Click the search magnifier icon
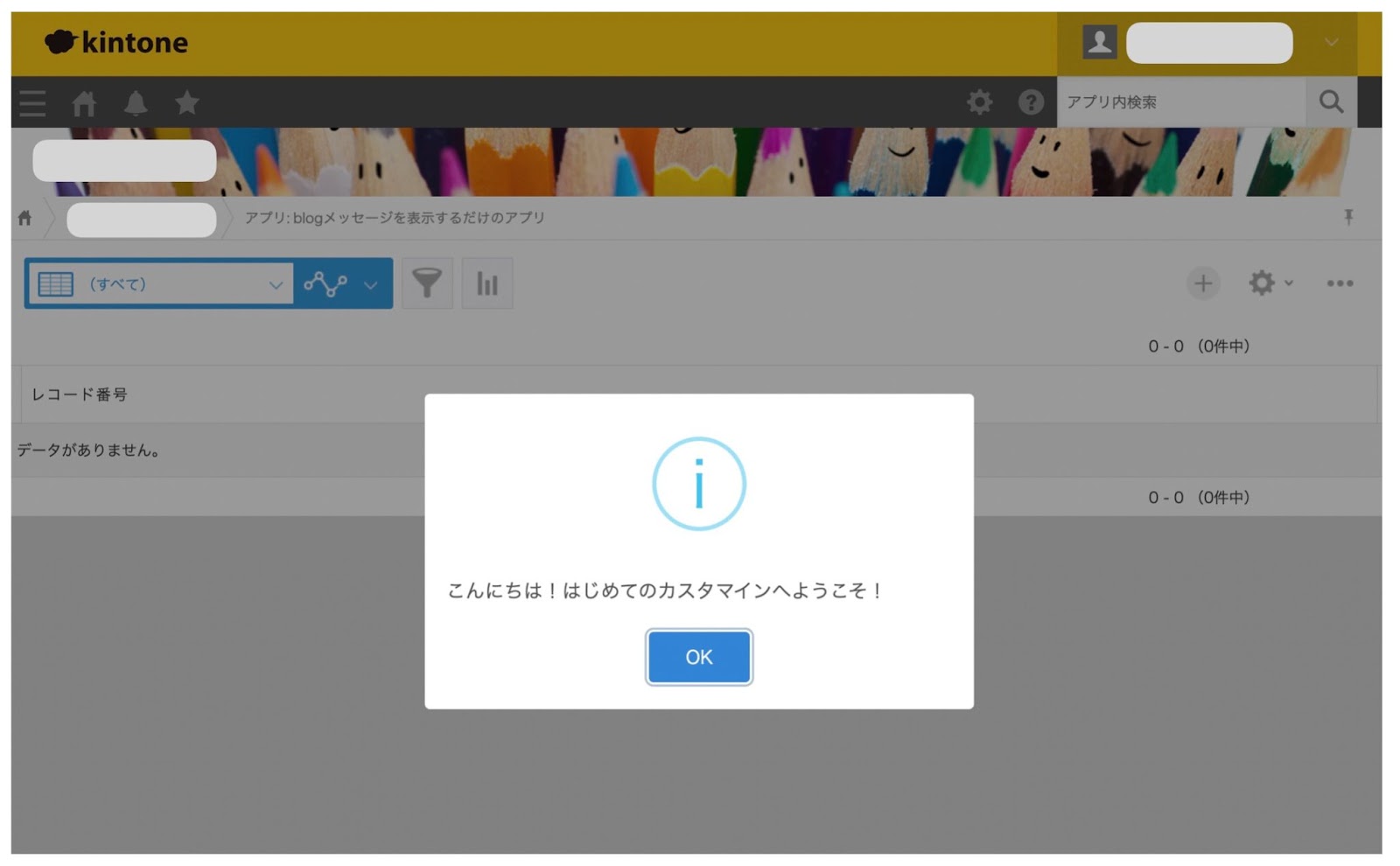 coord(1331,102)
